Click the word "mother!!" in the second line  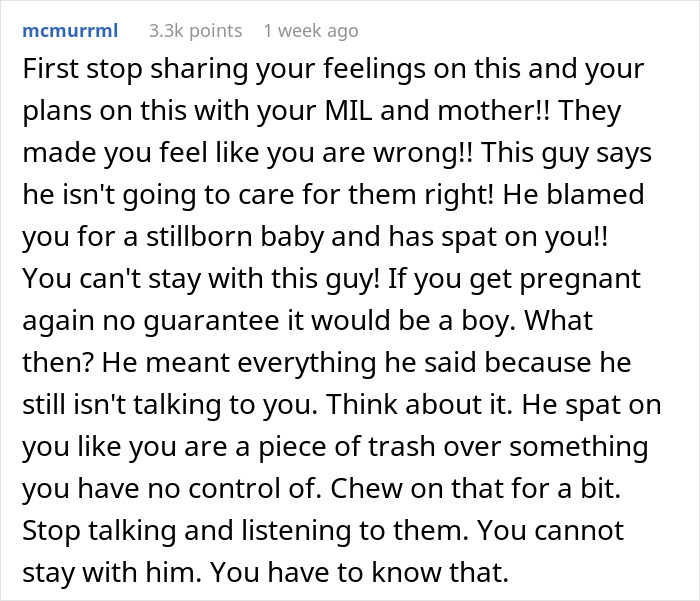coord(494,110)
